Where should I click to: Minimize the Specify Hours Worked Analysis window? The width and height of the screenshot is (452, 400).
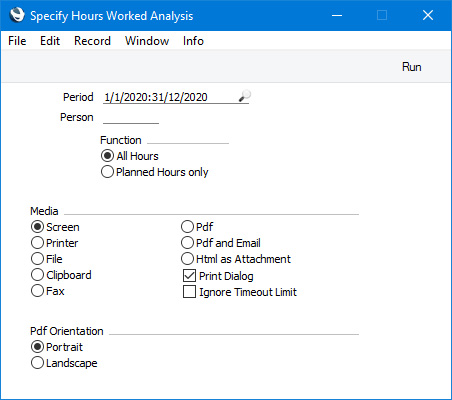[337, 15]
